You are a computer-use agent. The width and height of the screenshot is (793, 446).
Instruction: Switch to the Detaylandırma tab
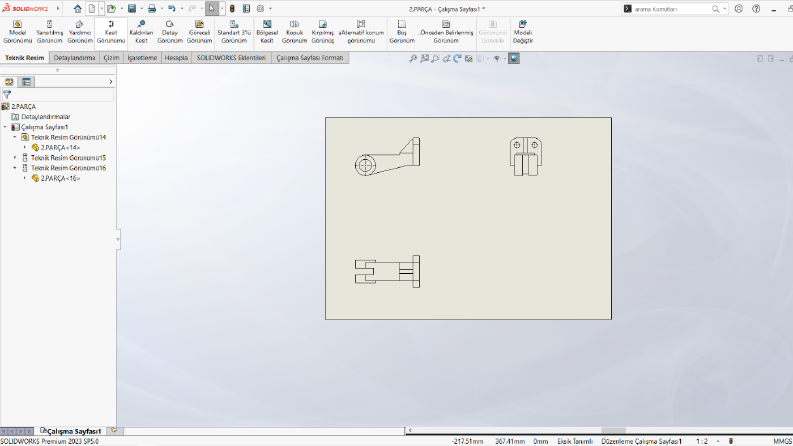pos(74,58)
